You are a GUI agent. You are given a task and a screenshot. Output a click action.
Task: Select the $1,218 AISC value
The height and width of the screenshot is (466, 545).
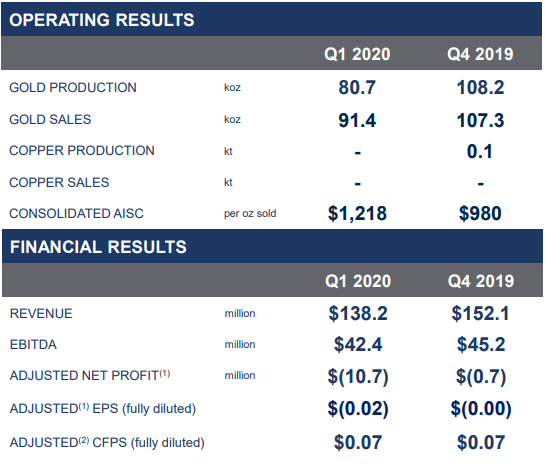click(x=357, y=213)
